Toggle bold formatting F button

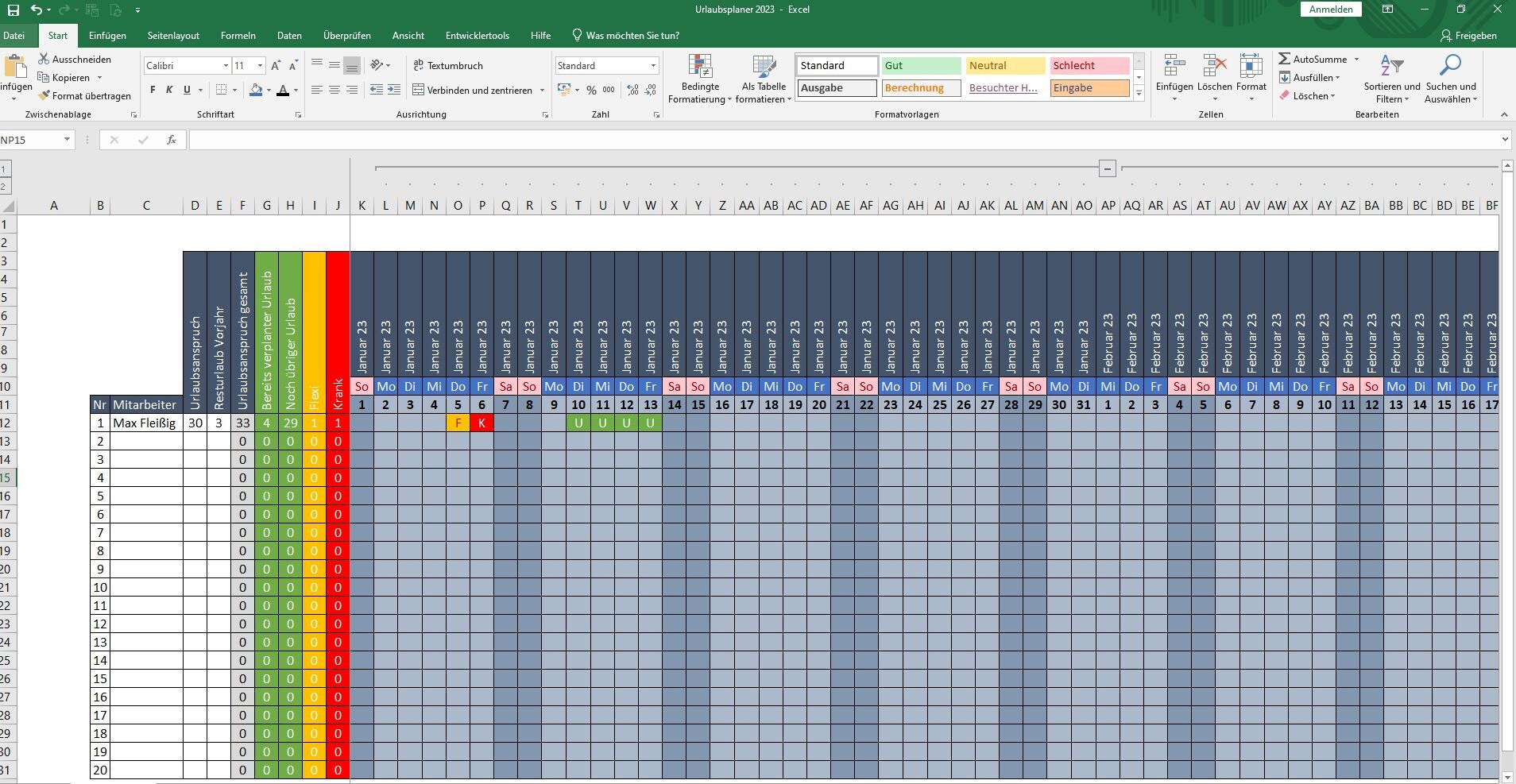tap(153, 90)
